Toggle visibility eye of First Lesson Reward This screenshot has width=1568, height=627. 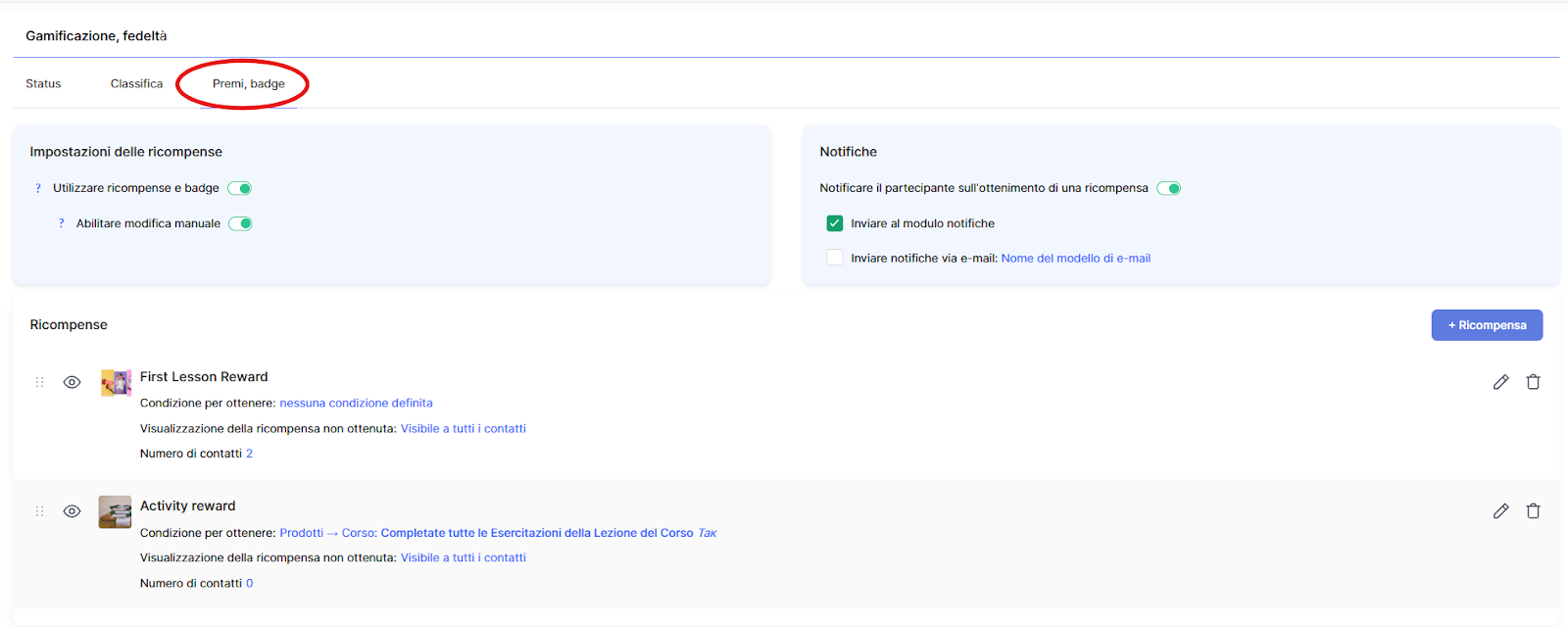point(72,382)
